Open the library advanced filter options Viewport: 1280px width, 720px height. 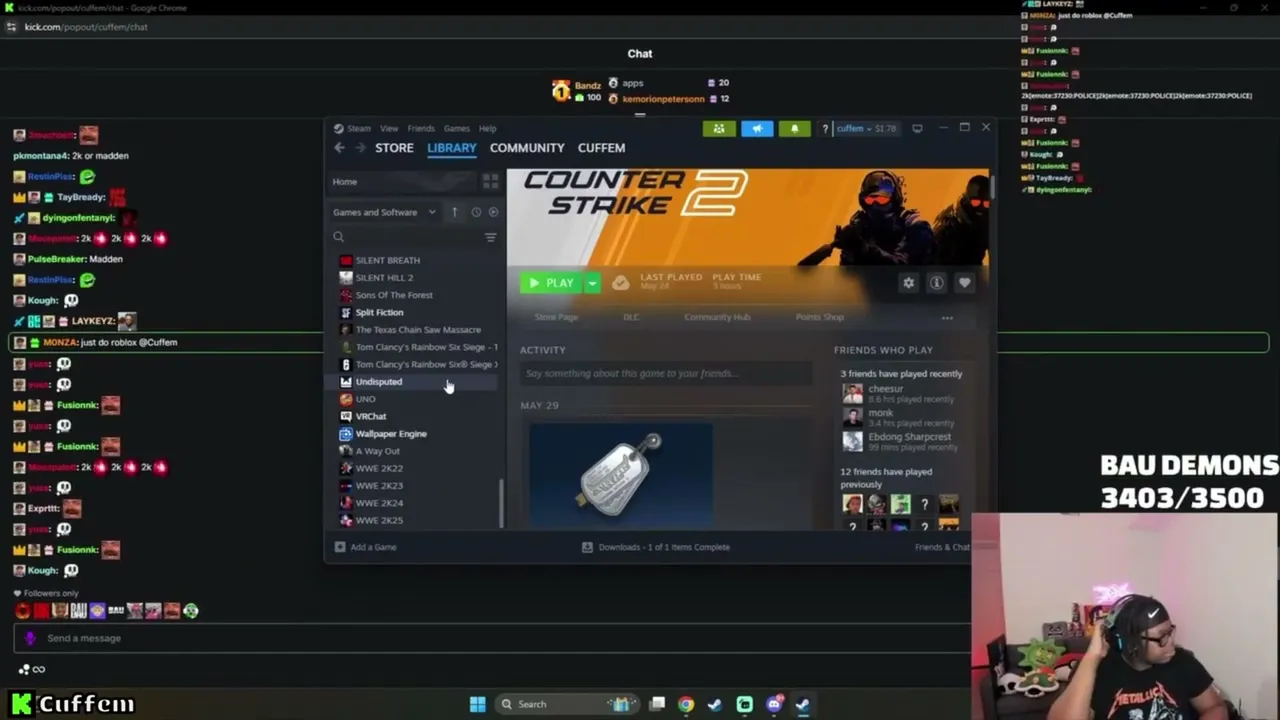tap(490, 237)
